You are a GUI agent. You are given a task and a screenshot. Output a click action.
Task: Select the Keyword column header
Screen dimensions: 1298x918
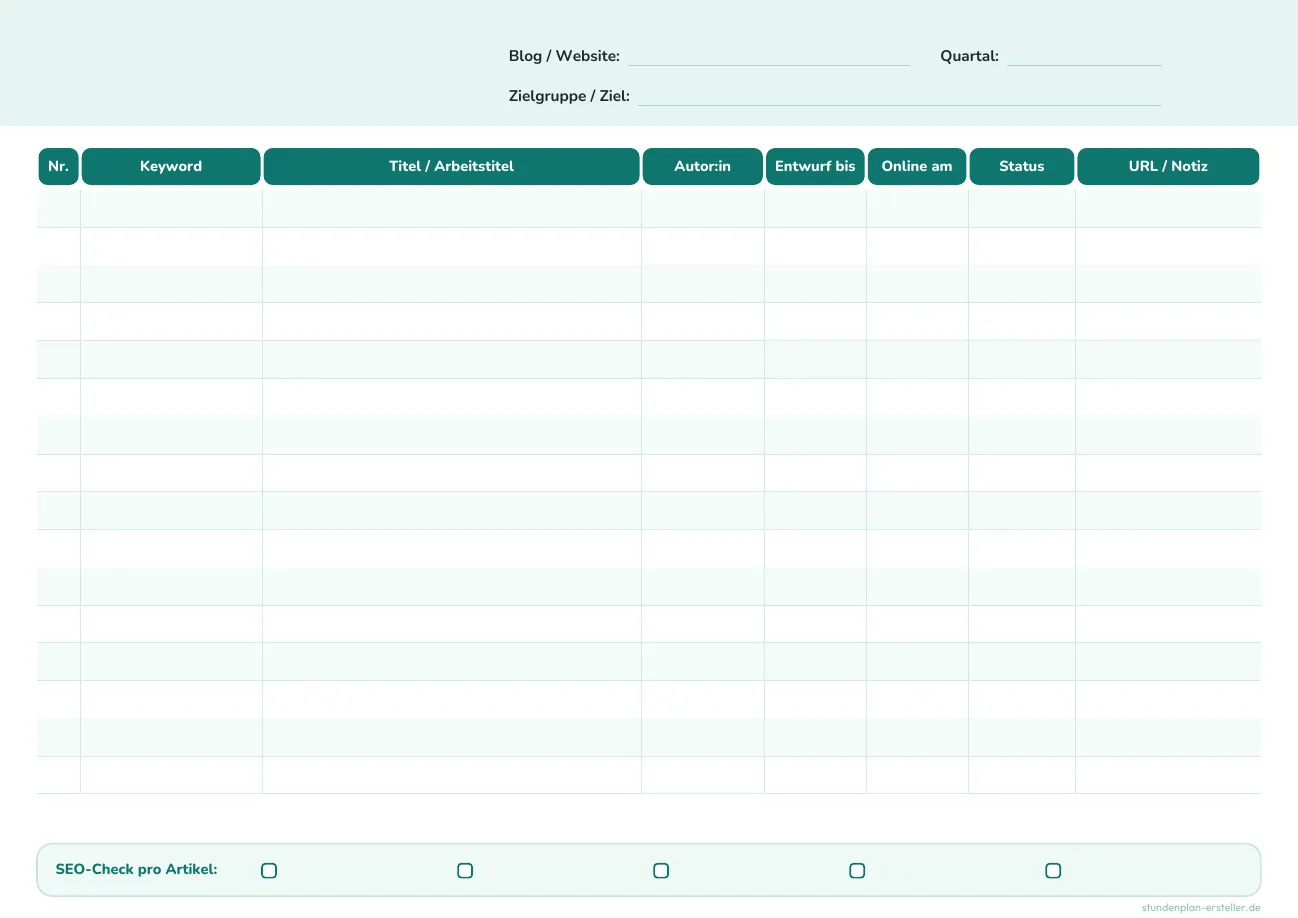[x=171, y=167]
